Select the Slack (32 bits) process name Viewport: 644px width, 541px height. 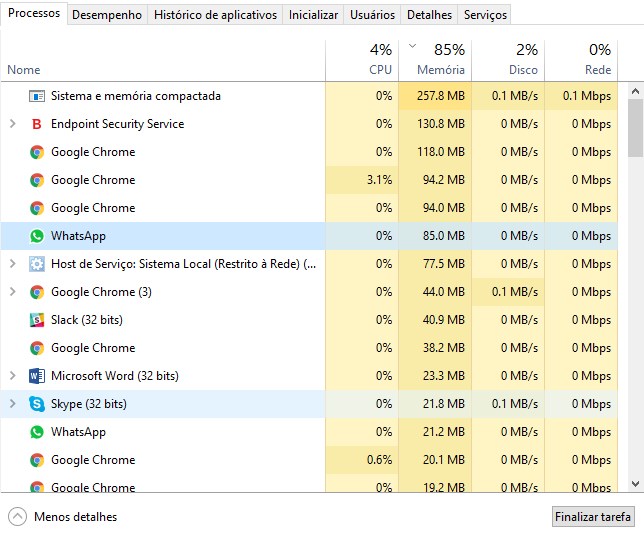(87, 320)
